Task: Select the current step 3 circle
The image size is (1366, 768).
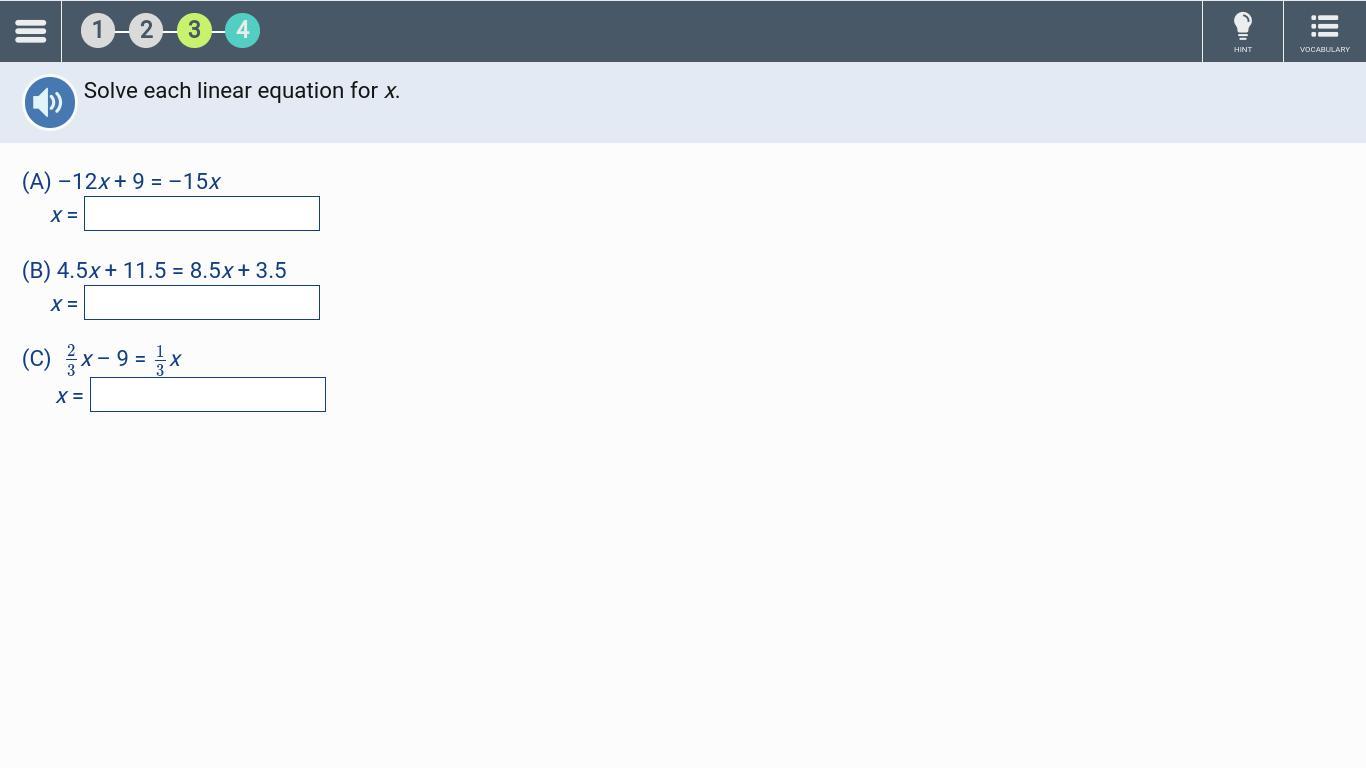Action: [x=194, y=30]
